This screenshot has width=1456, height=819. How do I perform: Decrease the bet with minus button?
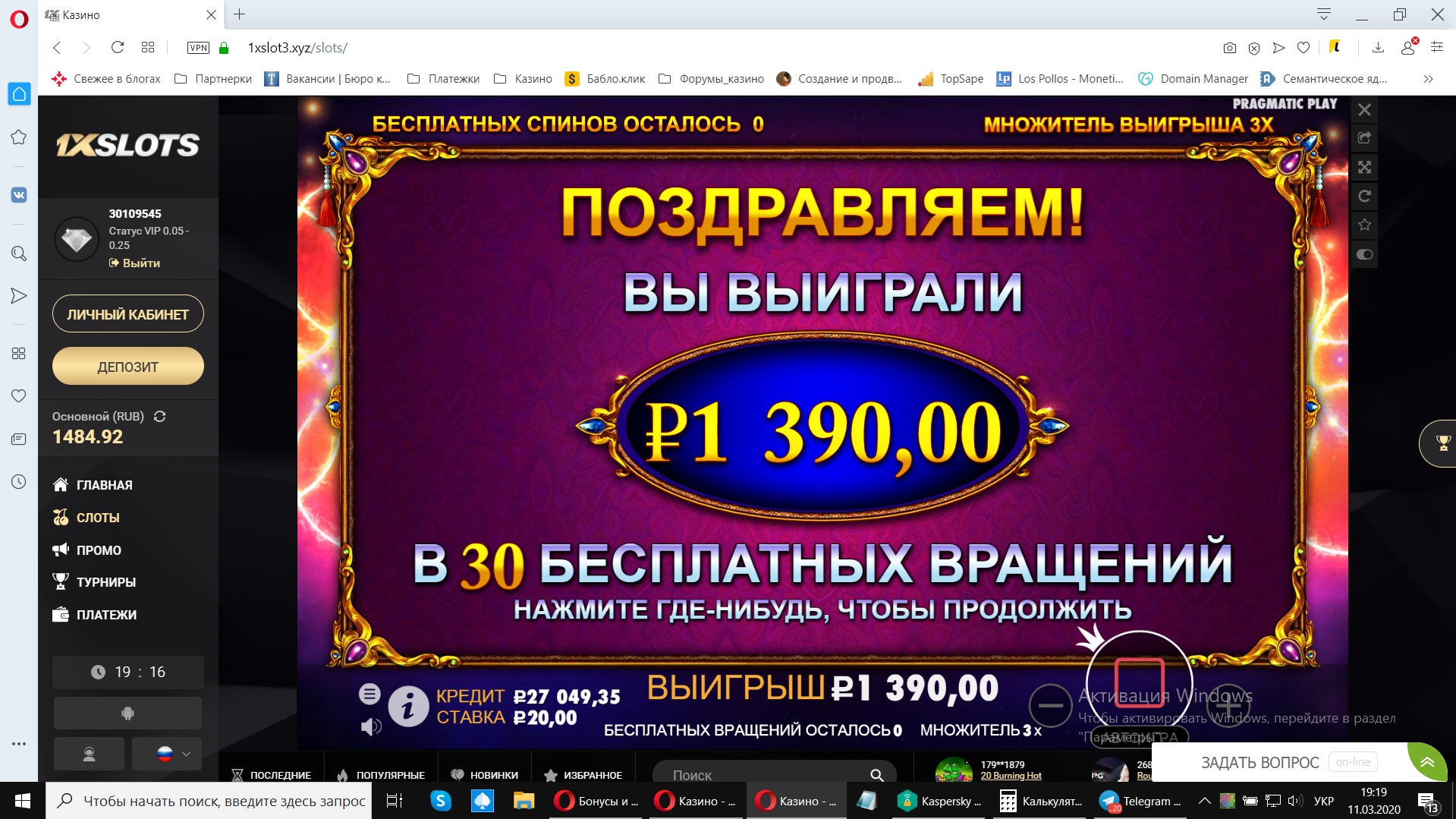[1050, 705]
